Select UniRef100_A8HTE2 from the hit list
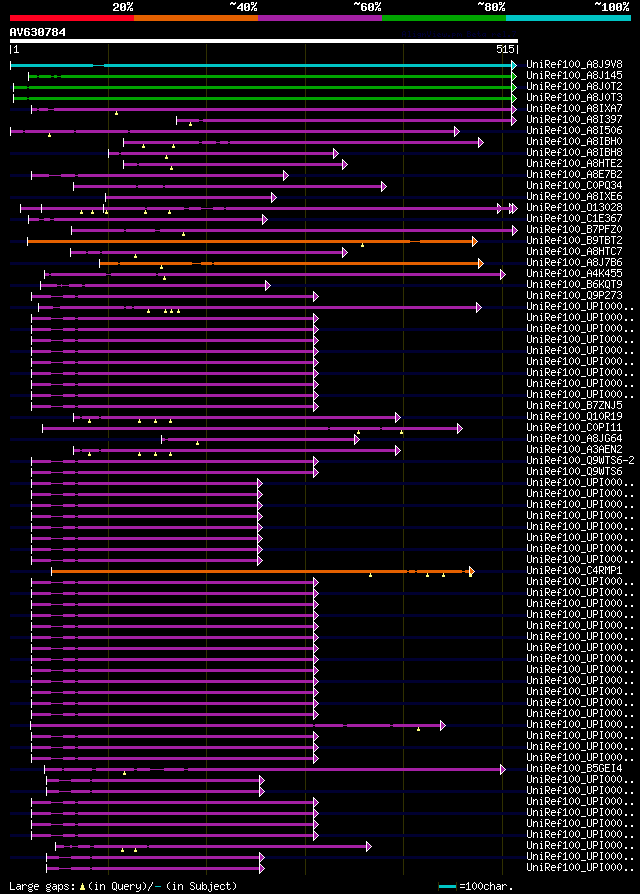Viewport: 640px width, 894px height. pyautogui.click(x=574, y=164)
